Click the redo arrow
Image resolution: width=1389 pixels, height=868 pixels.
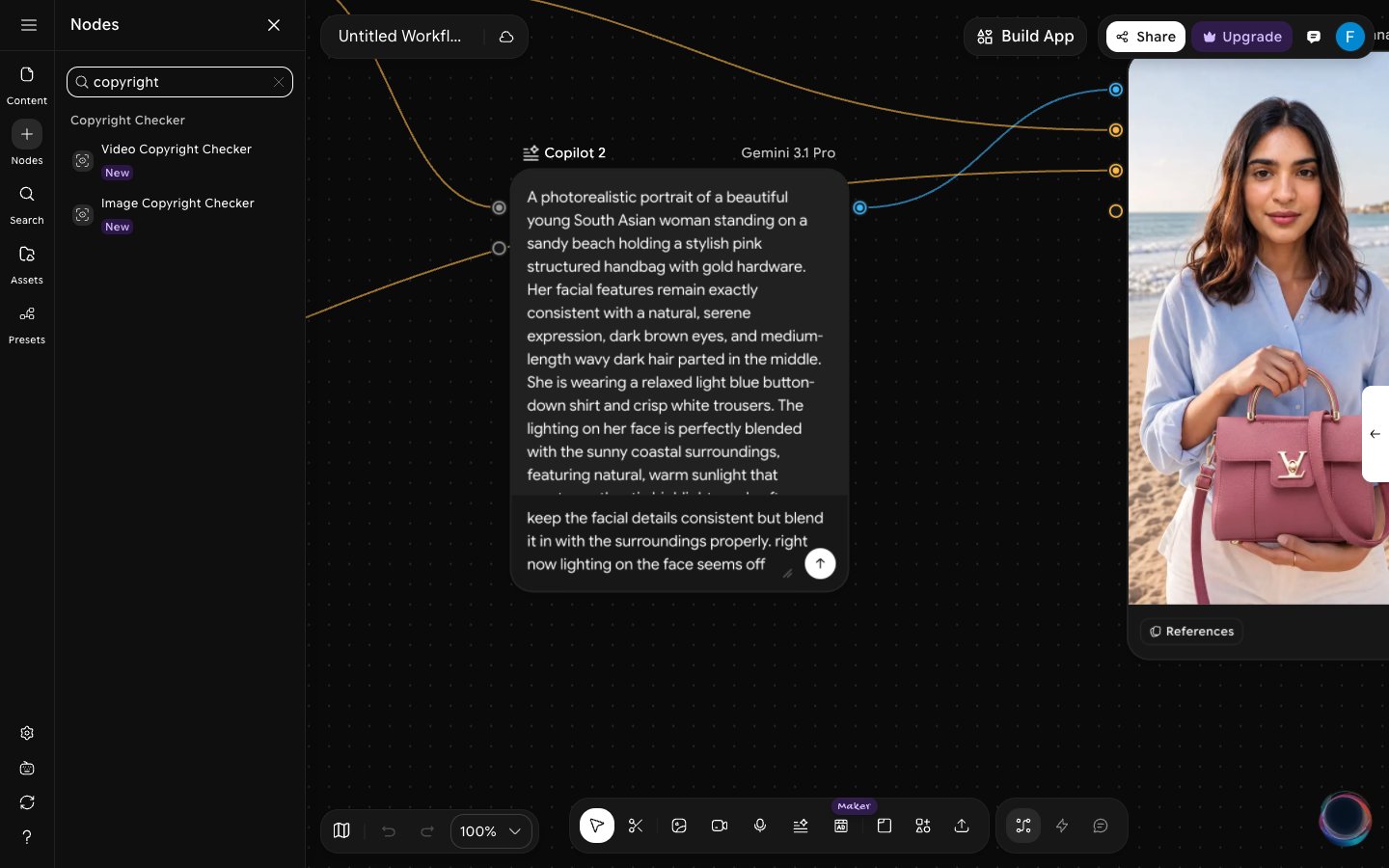click(x=427, y=830)
